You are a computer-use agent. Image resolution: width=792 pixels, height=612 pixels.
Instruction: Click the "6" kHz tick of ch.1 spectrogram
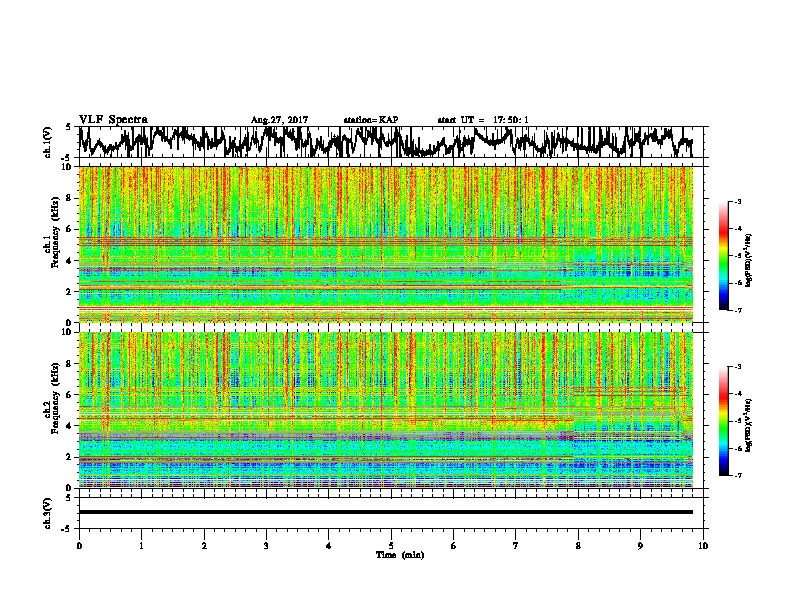(68, 229)
